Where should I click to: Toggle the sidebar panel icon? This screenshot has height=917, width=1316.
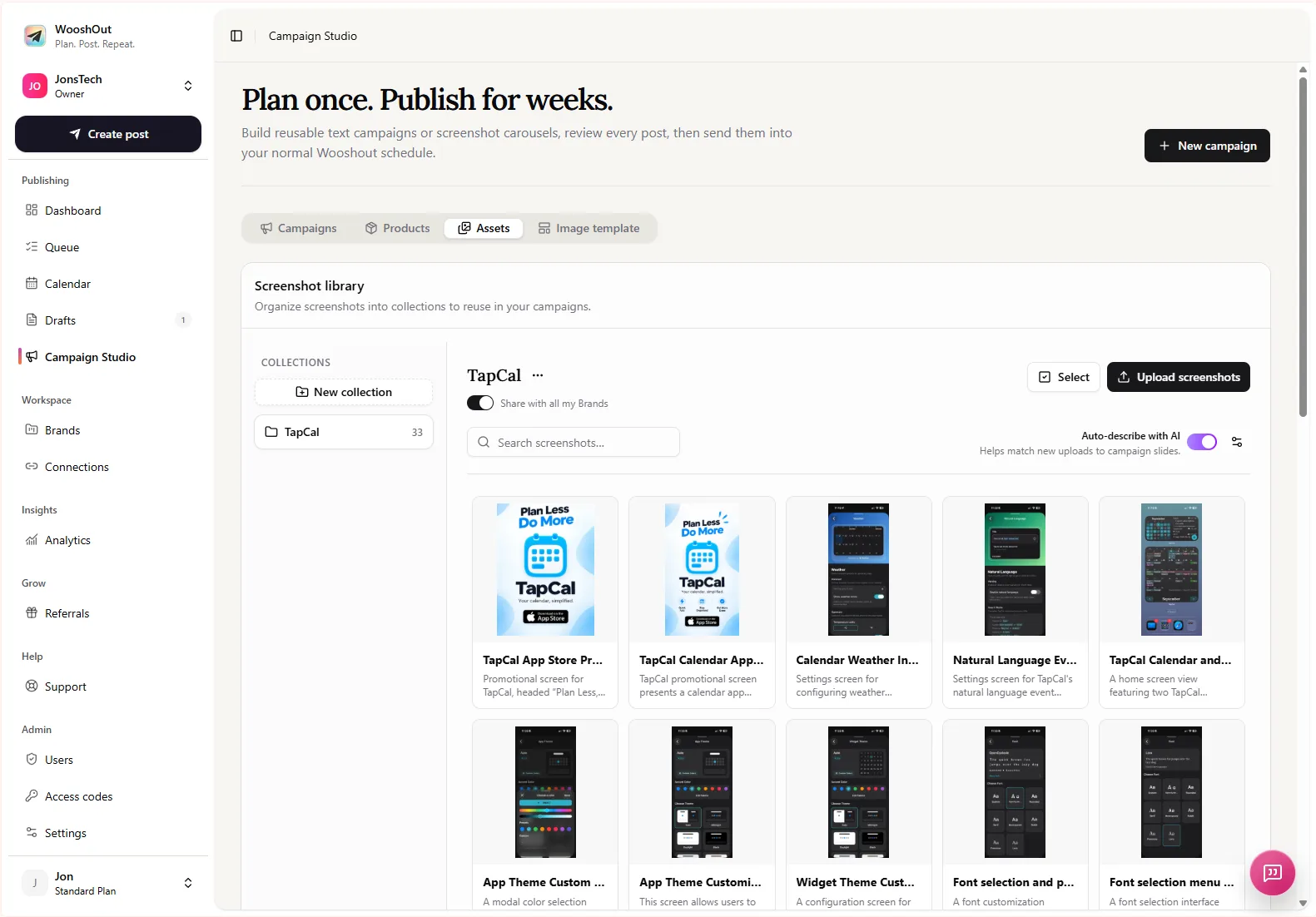pos(236,36)
